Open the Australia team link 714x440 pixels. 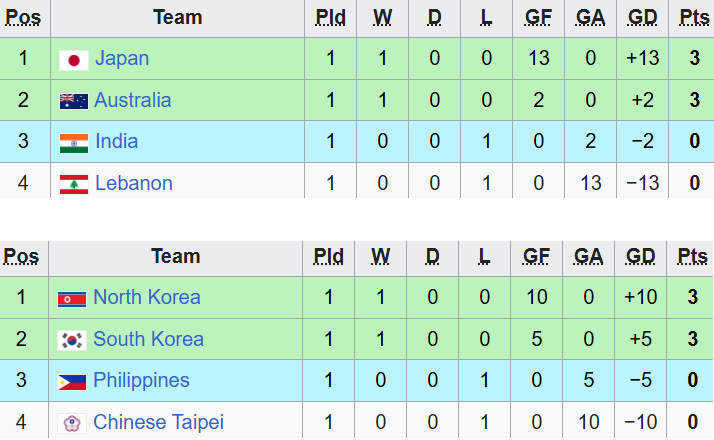133,100
